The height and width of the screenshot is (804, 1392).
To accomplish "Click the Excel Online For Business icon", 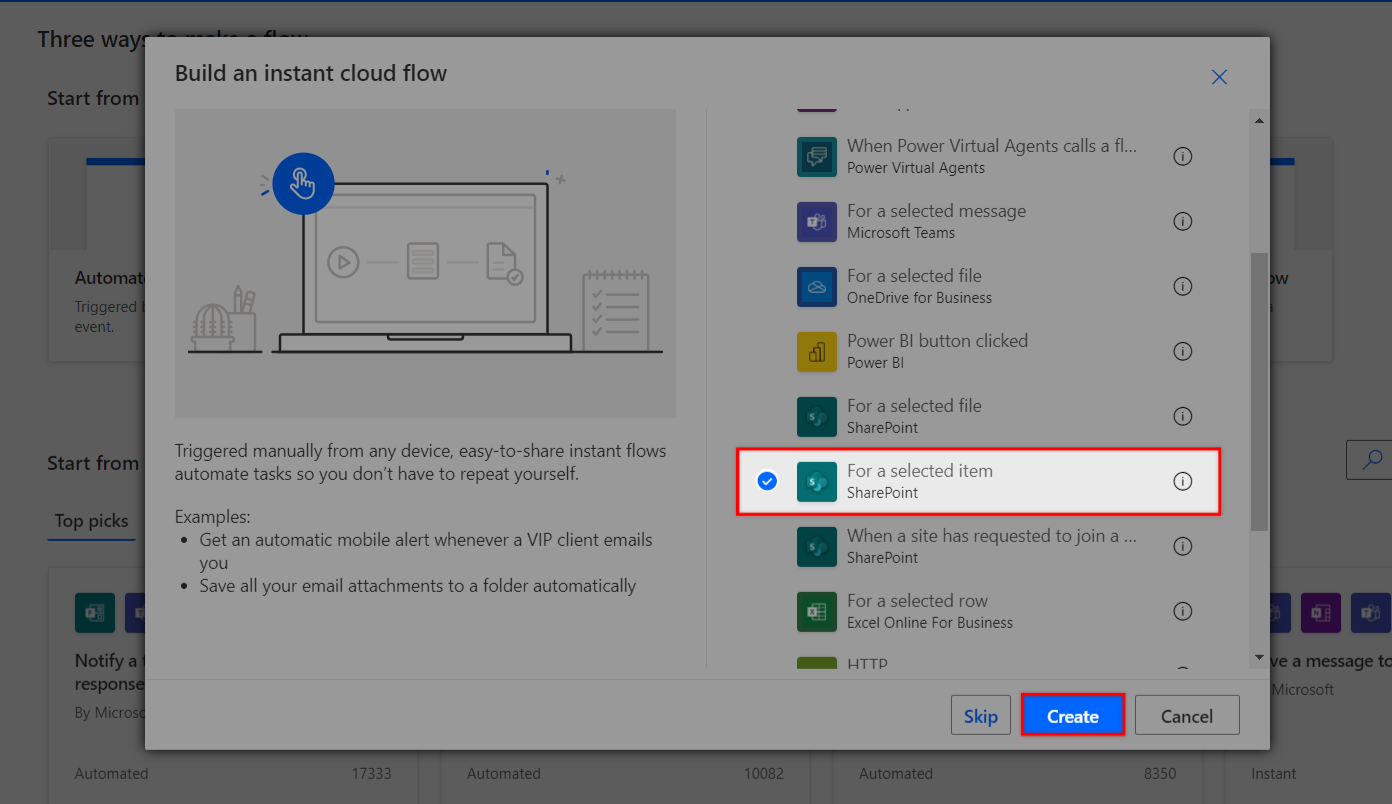I will (x=816, y=612).
